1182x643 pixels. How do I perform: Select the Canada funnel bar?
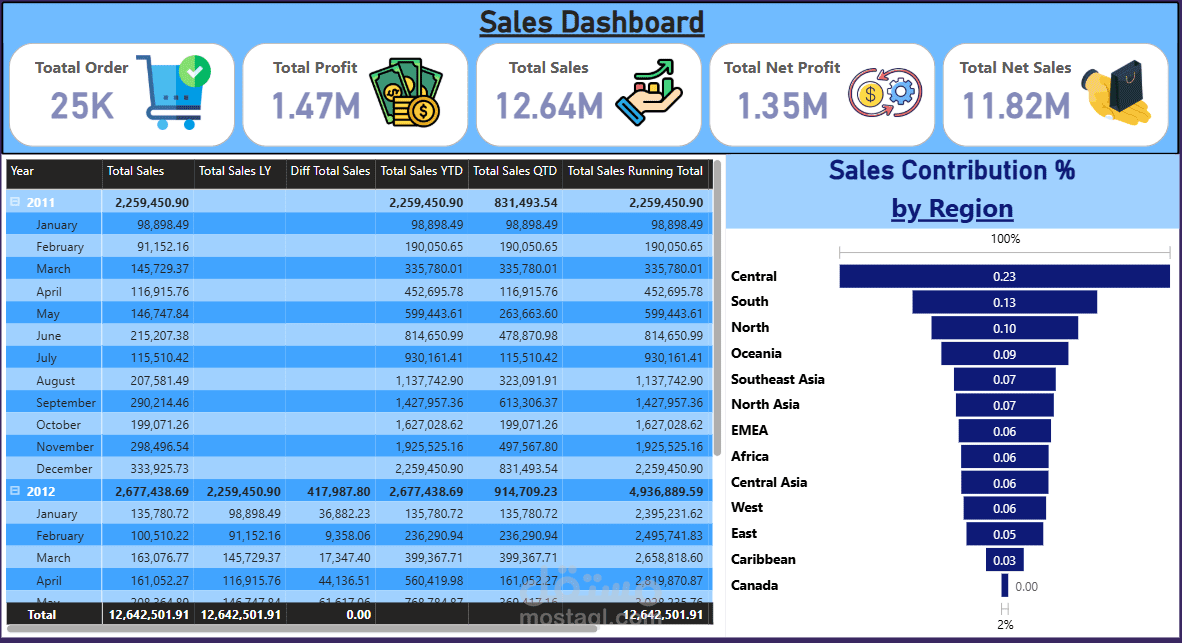1003,585
